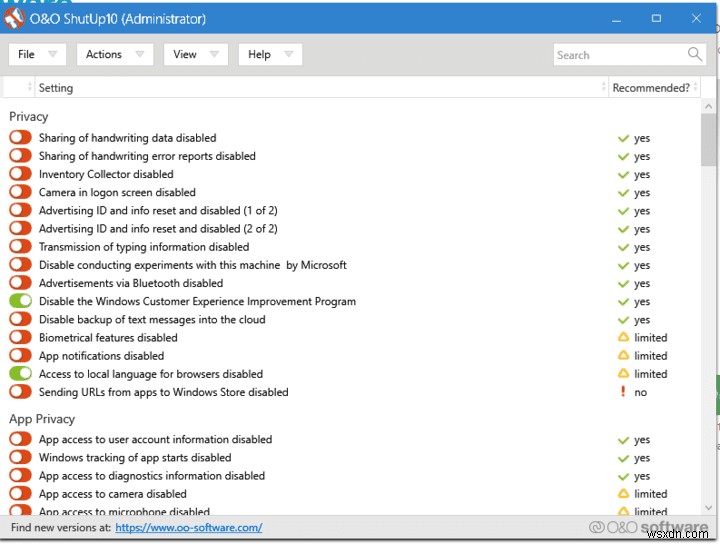The height and width of the screenshot is (544, 720).
Task: Click the red exclamation icon beside 'no'
Action: tap(623, 392)
